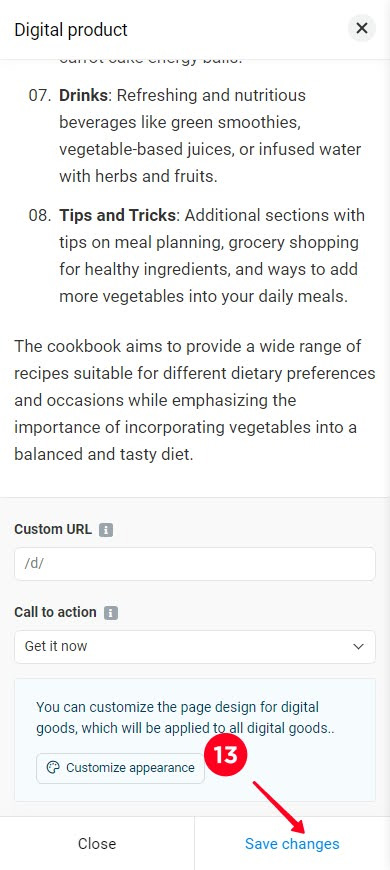Click Save changes
The image size is (390, 870).
click(292, 844)
